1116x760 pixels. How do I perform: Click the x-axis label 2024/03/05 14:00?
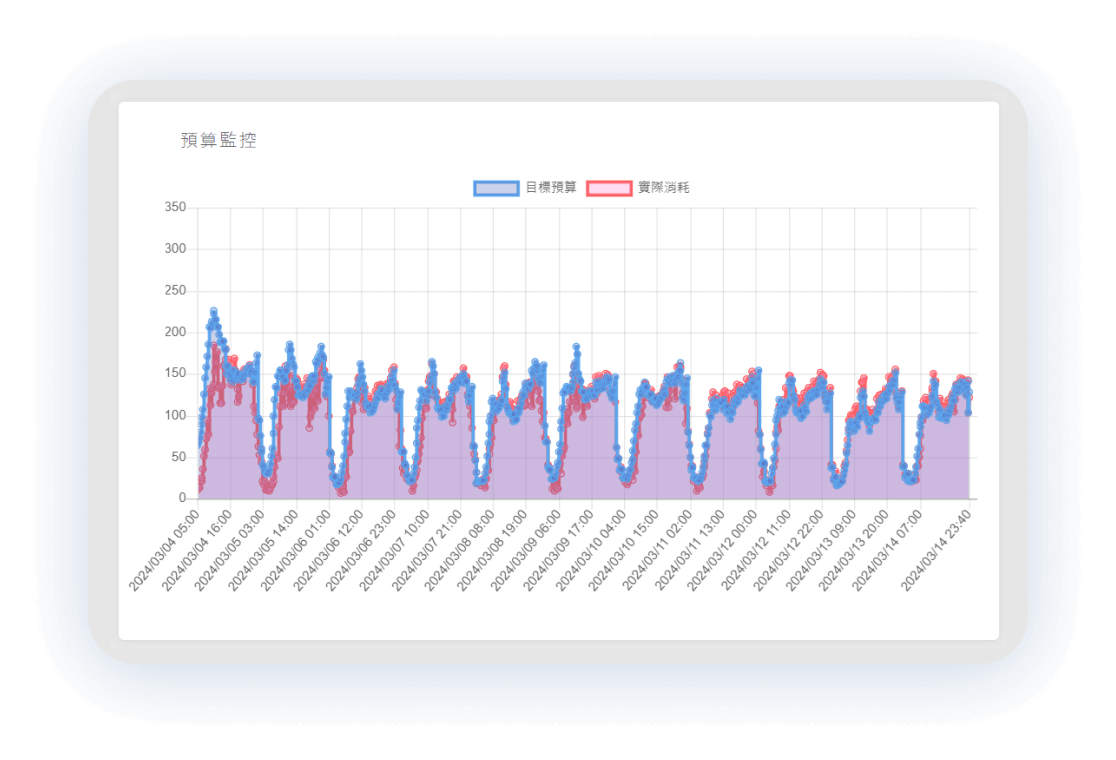pos(263,550)
